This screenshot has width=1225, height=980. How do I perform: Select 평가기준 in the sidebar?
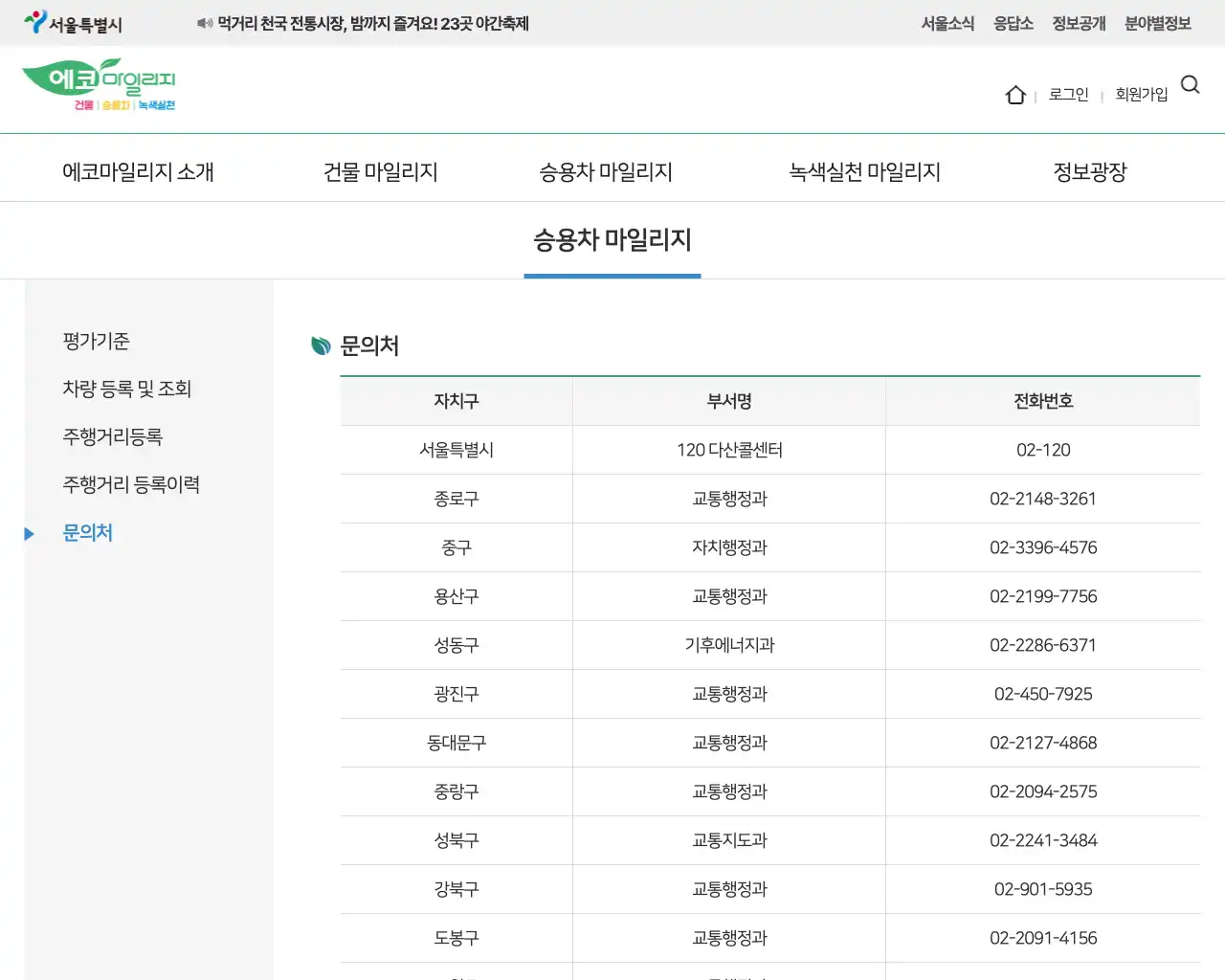click(96, 342)
